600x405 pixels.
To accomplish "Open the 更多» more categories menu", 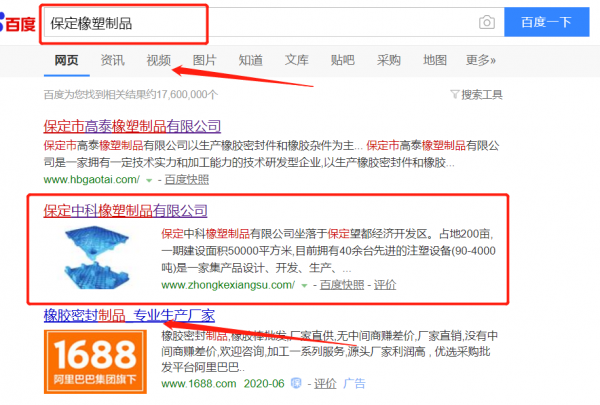I will pos(481,60).
